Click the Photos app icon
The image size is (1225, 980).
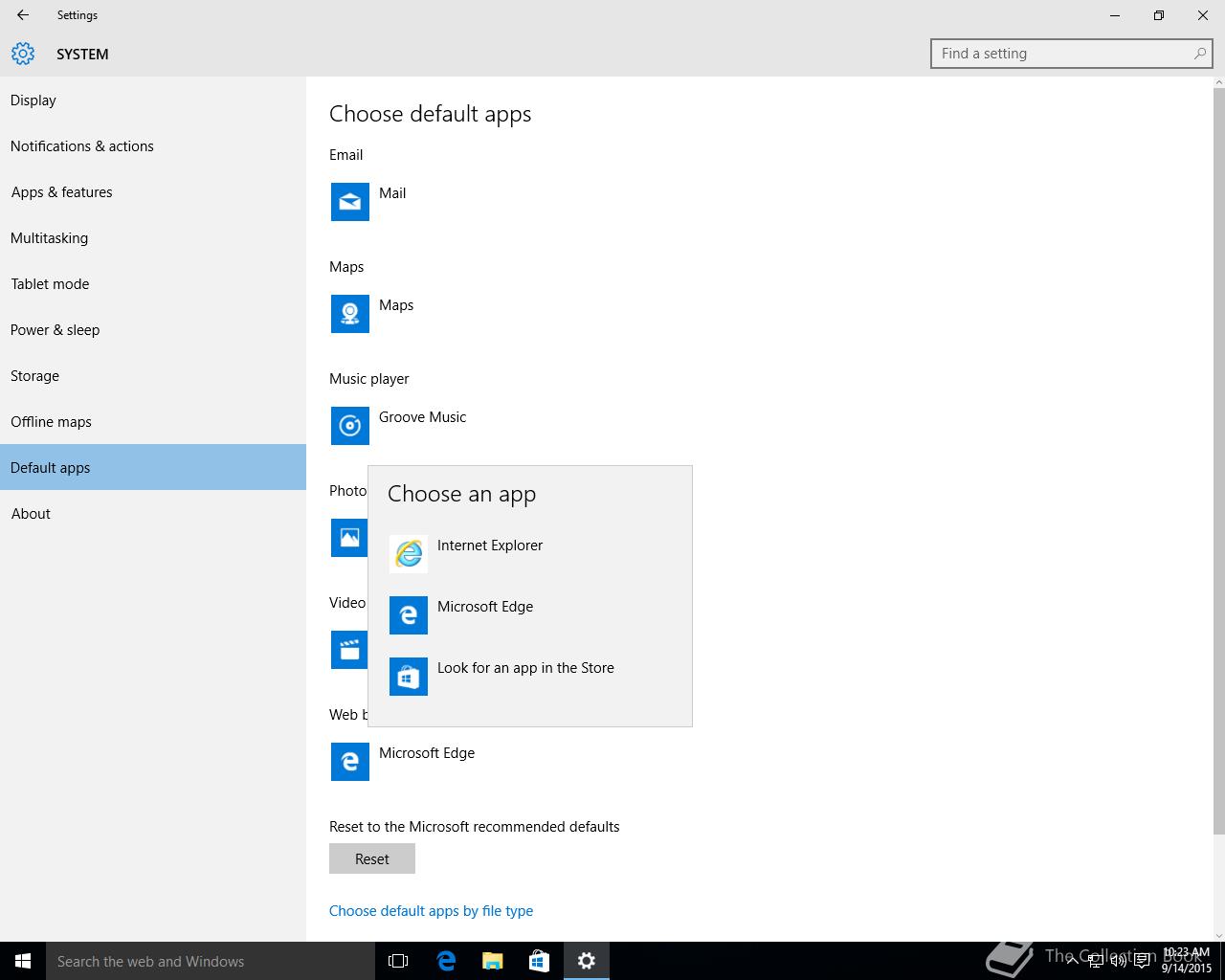[x=349, y=538]
